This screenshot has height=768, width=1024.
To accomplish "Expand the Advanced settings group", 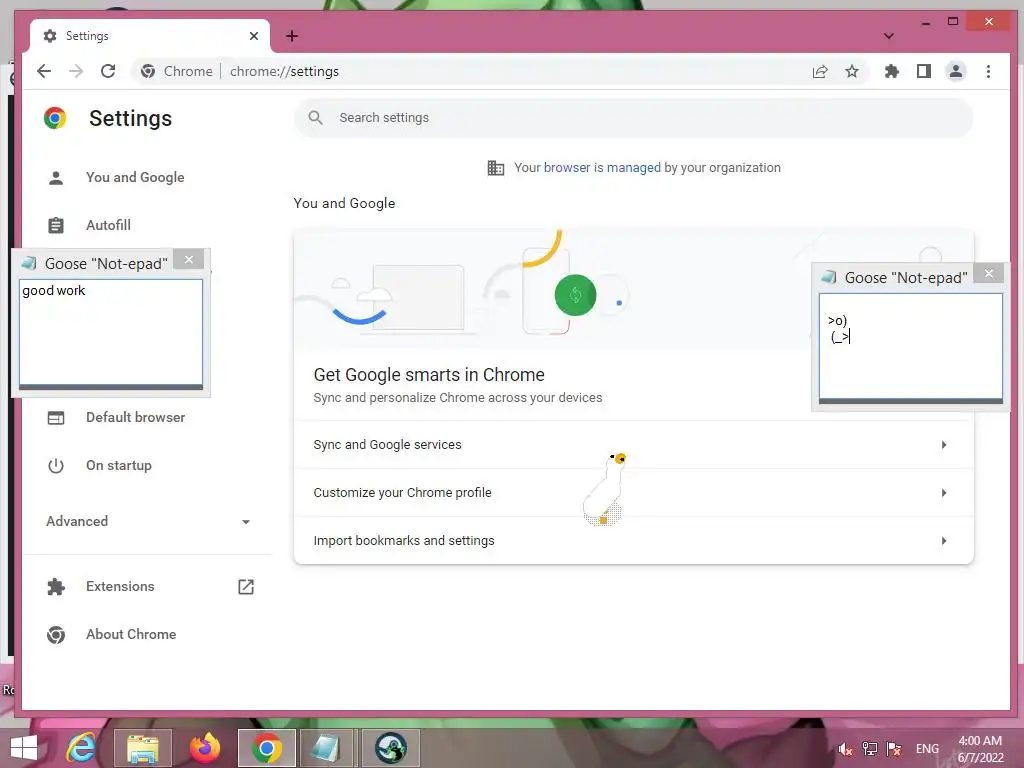I will [x=148, y=521].
